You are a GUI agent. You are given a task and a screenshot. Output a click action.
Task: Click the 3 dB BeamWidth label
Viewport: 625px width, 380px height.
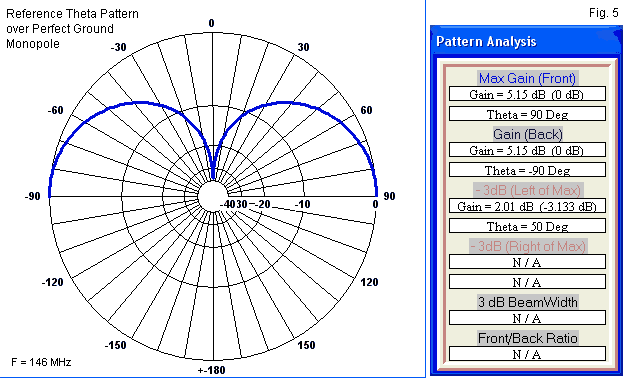tap(527, 302)
